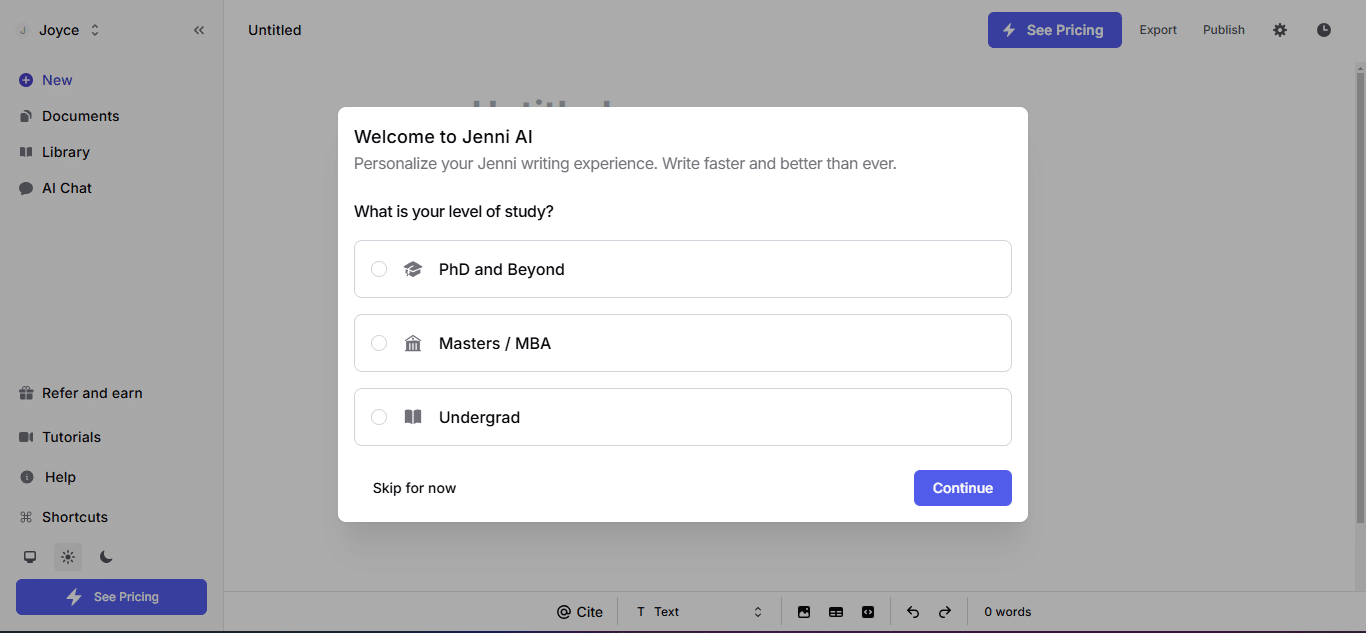Open Shortcuts in the sidebar

click(64, 517)
